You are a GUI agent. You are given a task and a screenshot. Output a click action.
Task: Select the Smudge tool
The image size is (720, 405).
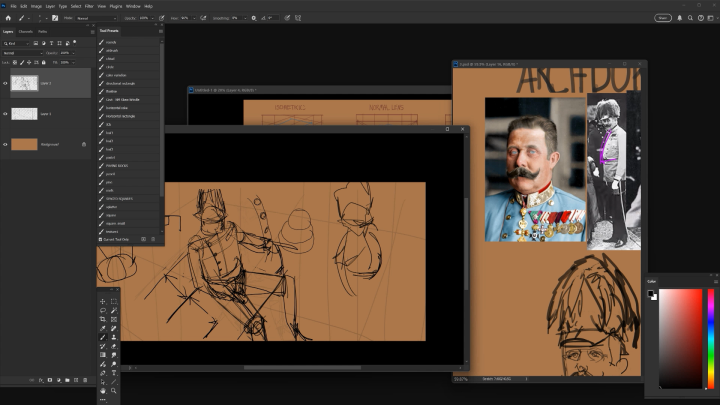[x=114, y=355]
